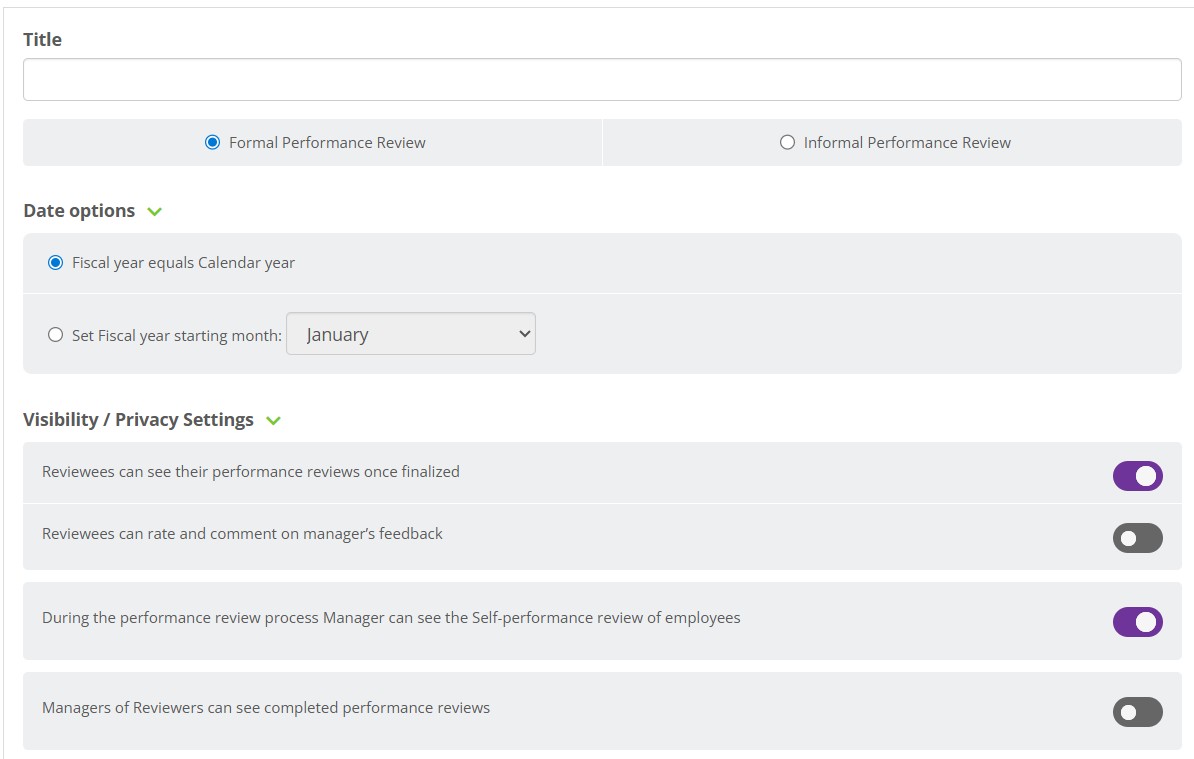This screenshot has width=1194, height=759.
Task: Click the 'Reviewees can rate and comment' text
Action: pos(242,534)
